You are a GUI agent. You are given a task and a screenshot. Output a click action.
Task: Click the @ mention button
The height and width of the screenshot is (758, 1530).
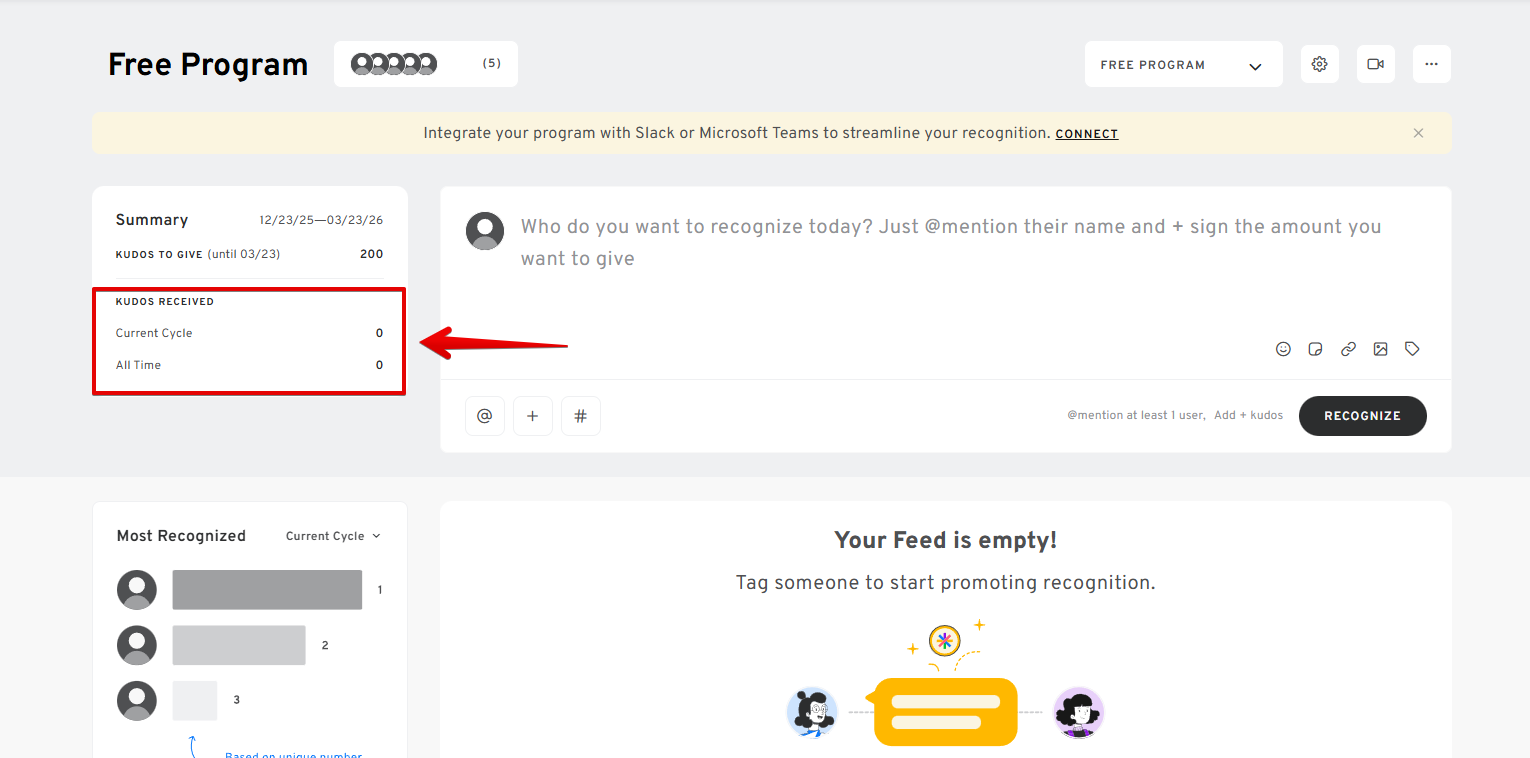pyautogui.click(x=485, y=416)
